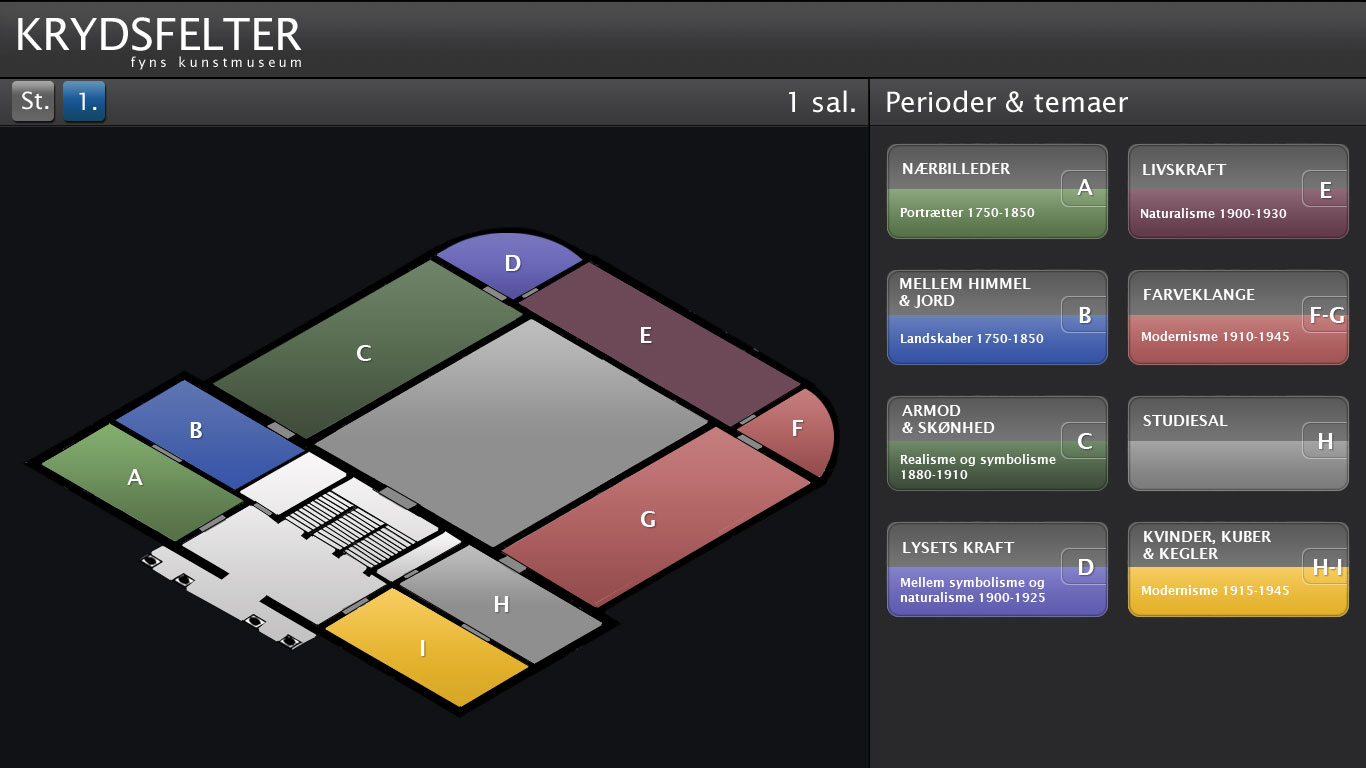
Task: Click room A on the floor map
Action: pyautogui.click(x=135, y=478)
